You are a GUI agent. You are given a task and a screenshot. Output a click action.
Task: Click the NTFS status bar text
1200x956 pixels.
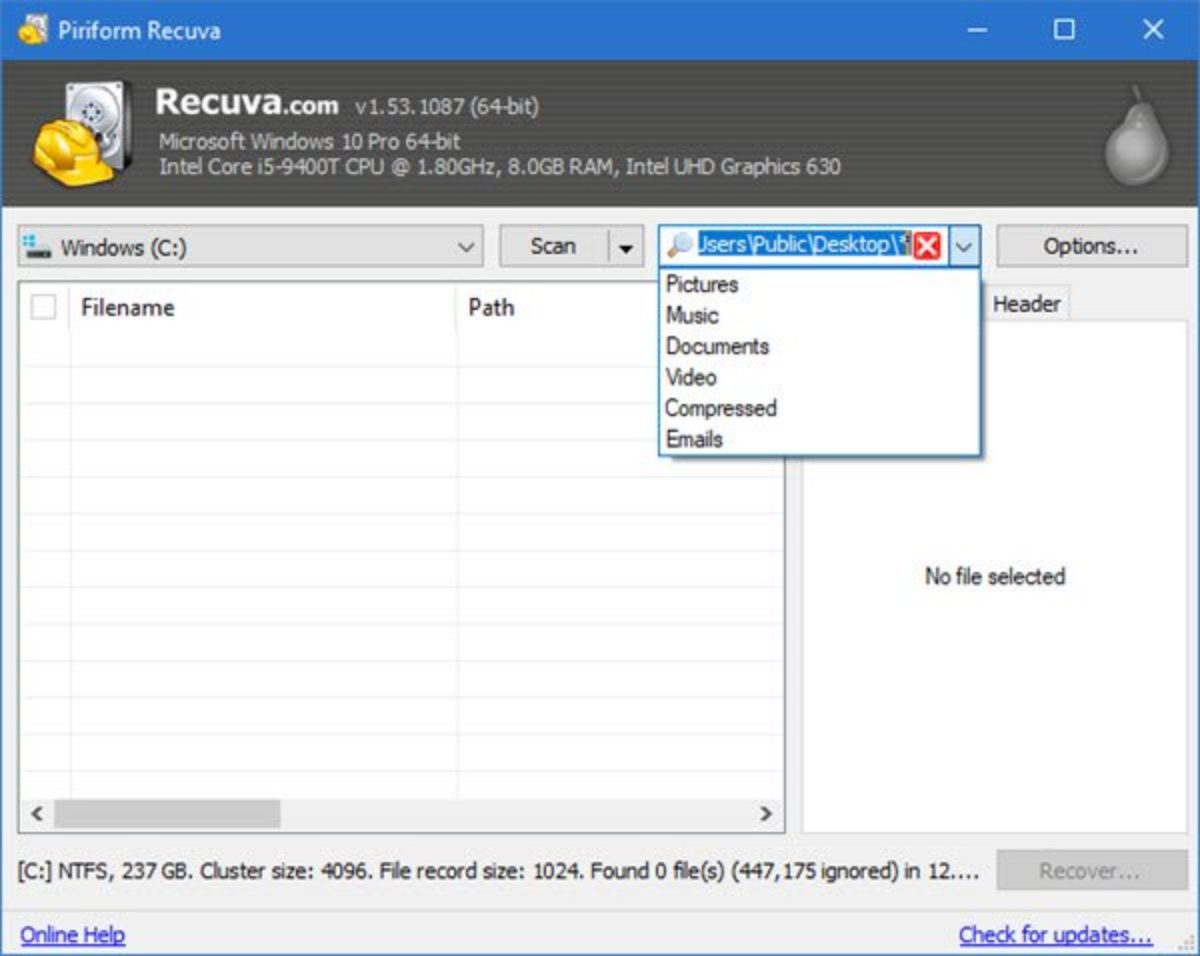(x=498, y=871)
